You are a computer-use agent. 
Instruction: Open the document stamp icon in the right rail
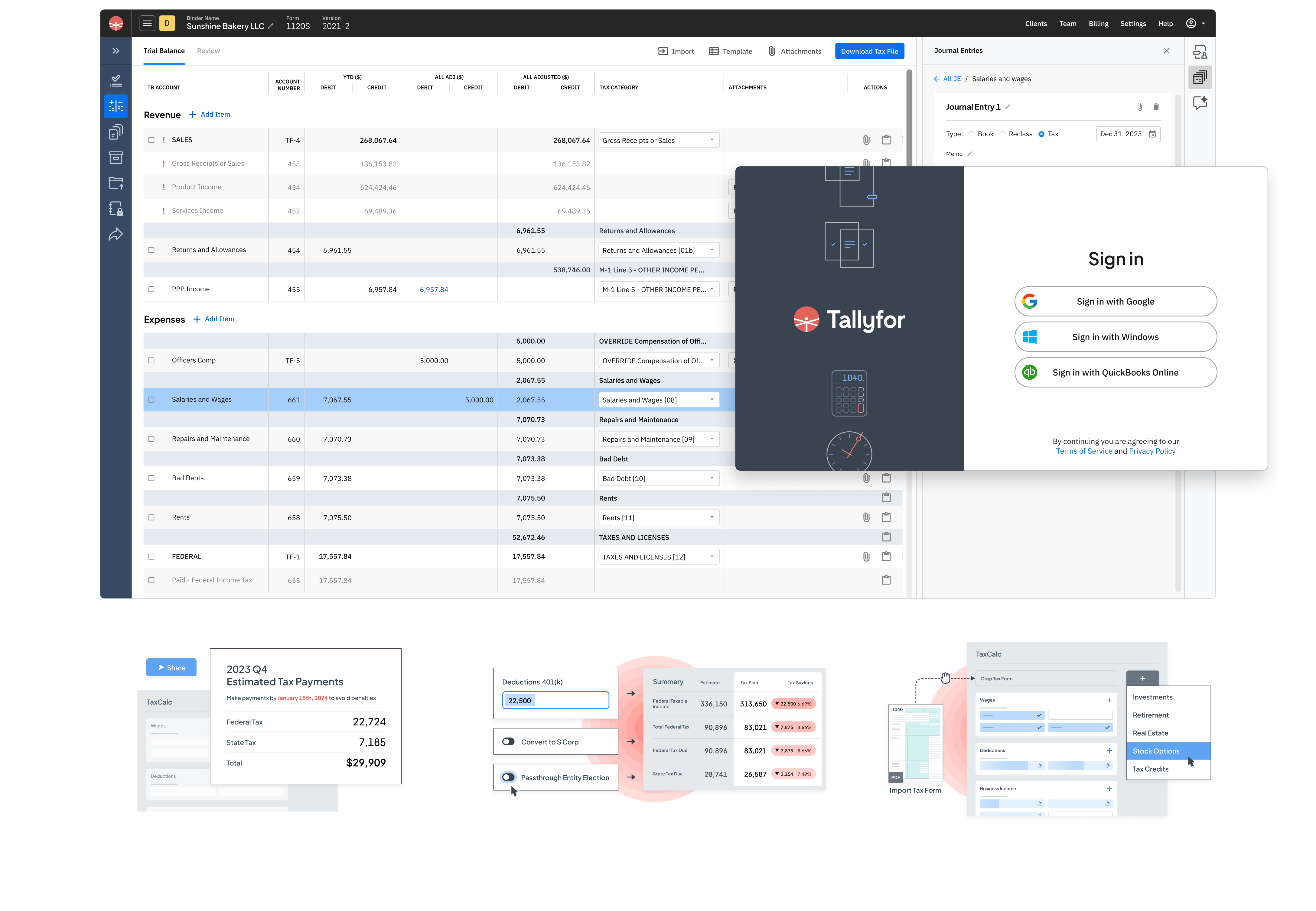click(1200, 52)
